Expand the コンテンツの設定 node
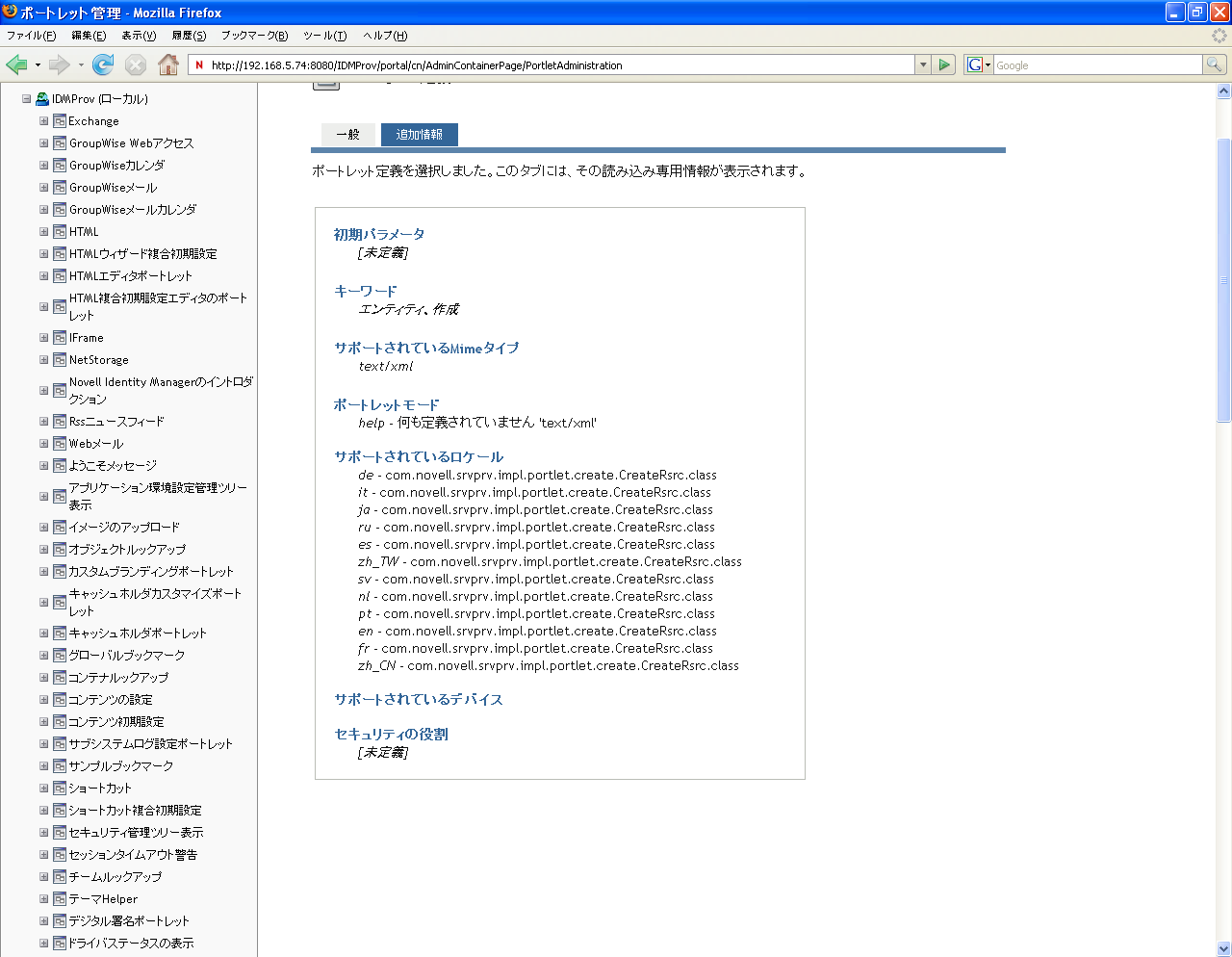Image resolution: width=1232 pixels, height=957 pixels. point(43,700)
